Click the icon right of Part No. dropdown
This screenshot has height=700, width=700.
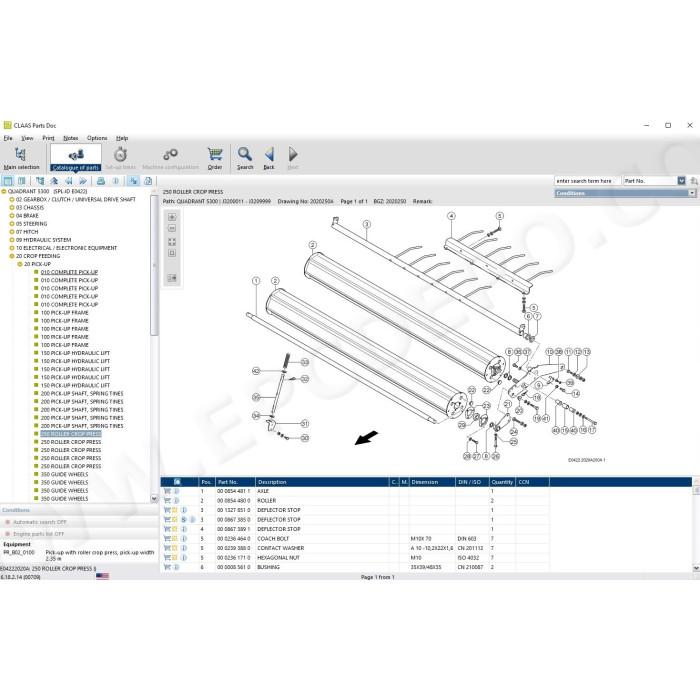coord(694,181)
